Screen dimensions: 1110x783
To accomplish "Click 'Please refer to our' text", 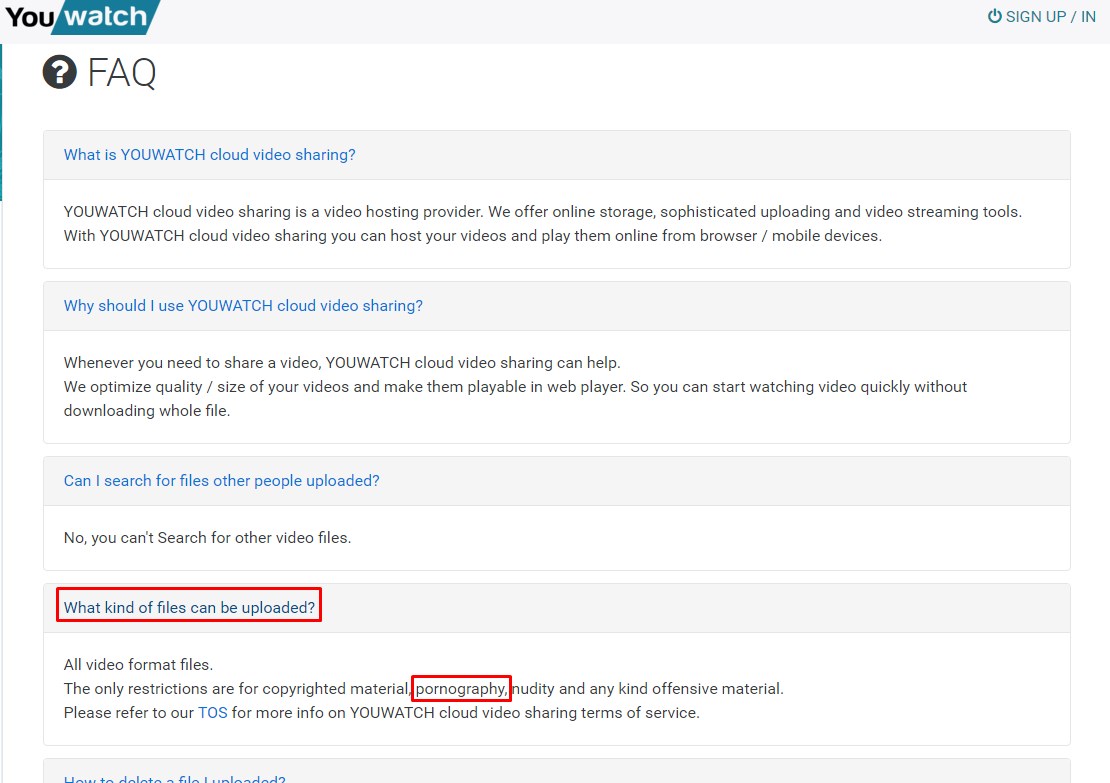I will pyautogui.click(x=128, y=712).
